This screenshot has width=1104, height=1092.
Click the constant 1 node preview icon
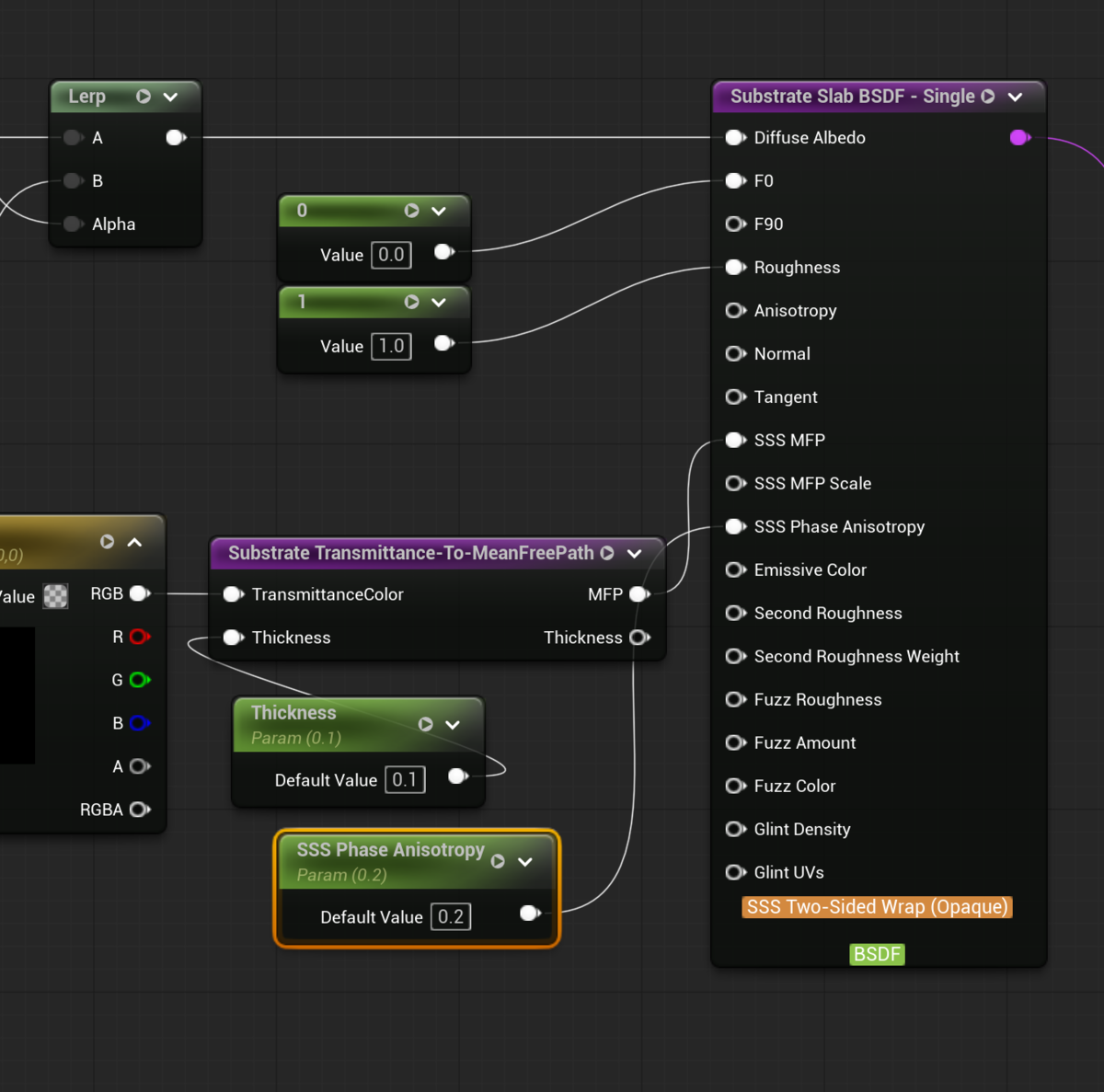click(411, 302)
